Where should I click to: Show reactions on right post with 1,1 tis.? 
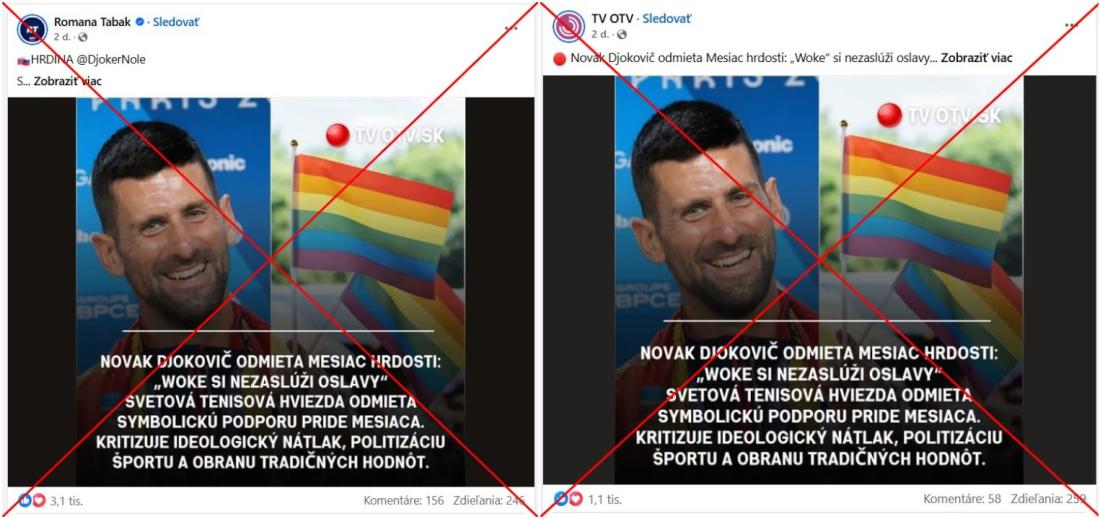tap(588, 499)
